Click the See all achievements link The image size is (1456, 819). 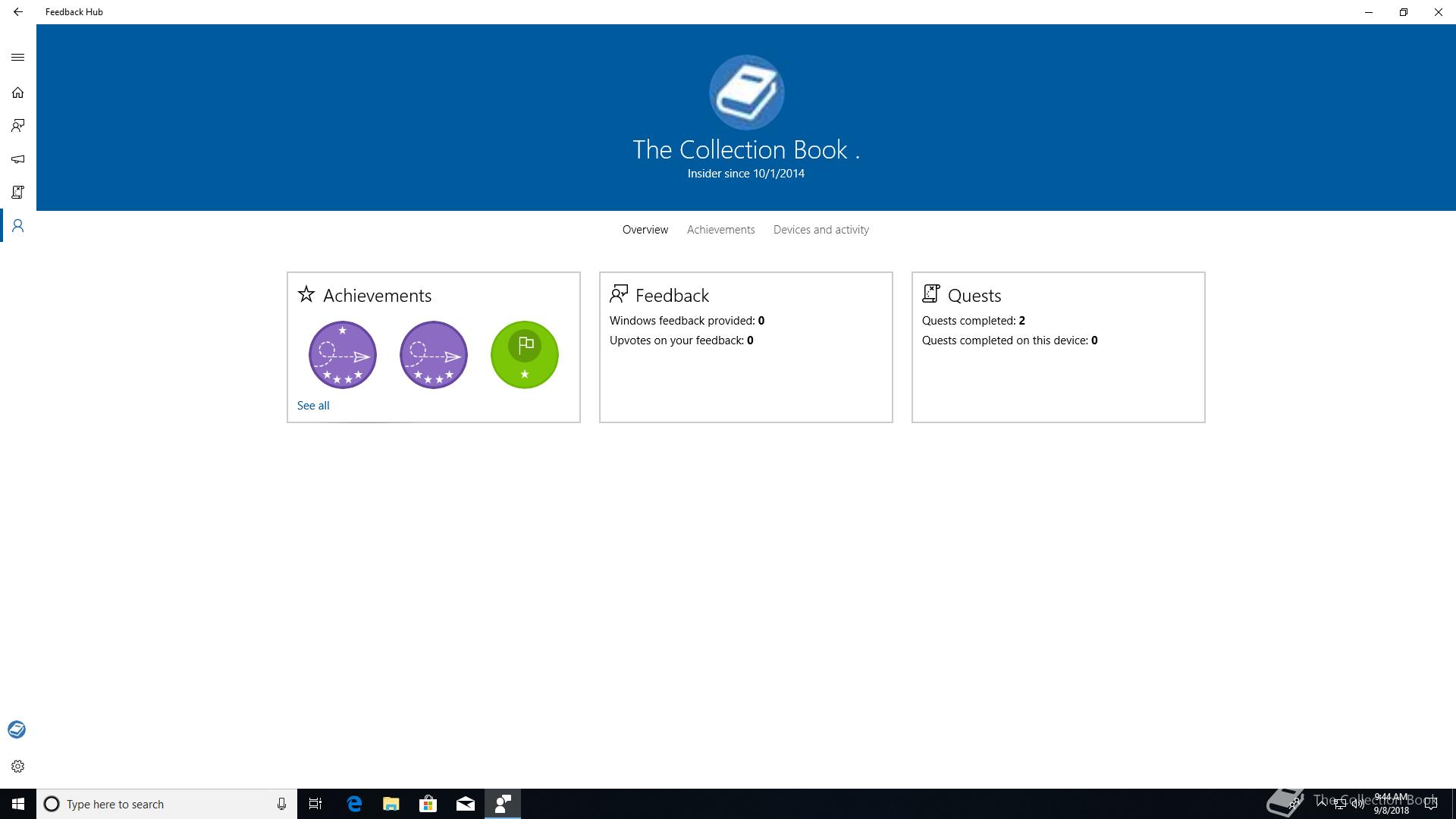coord(313,406)
